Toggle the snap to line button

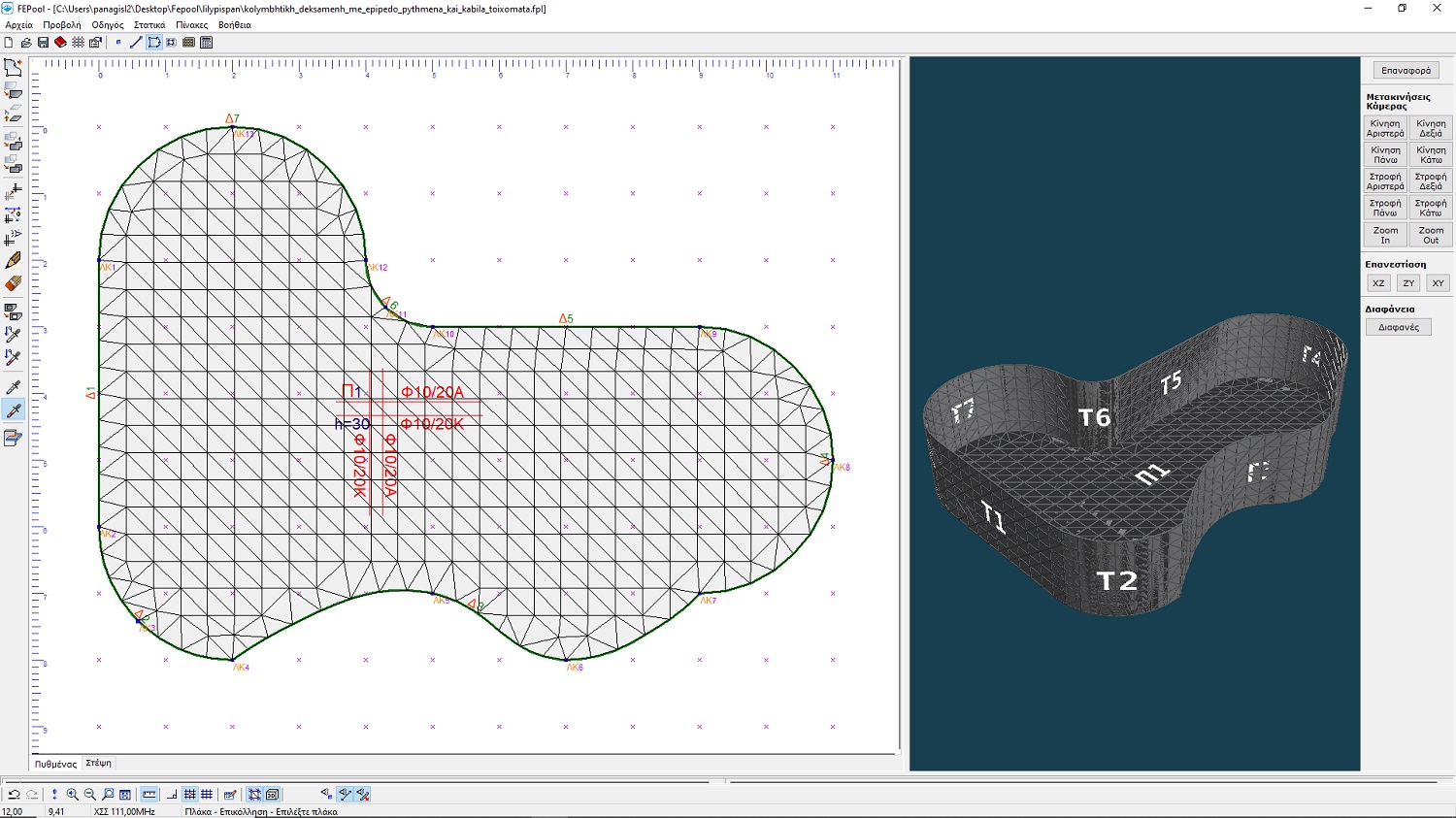[x=346, y=795]
